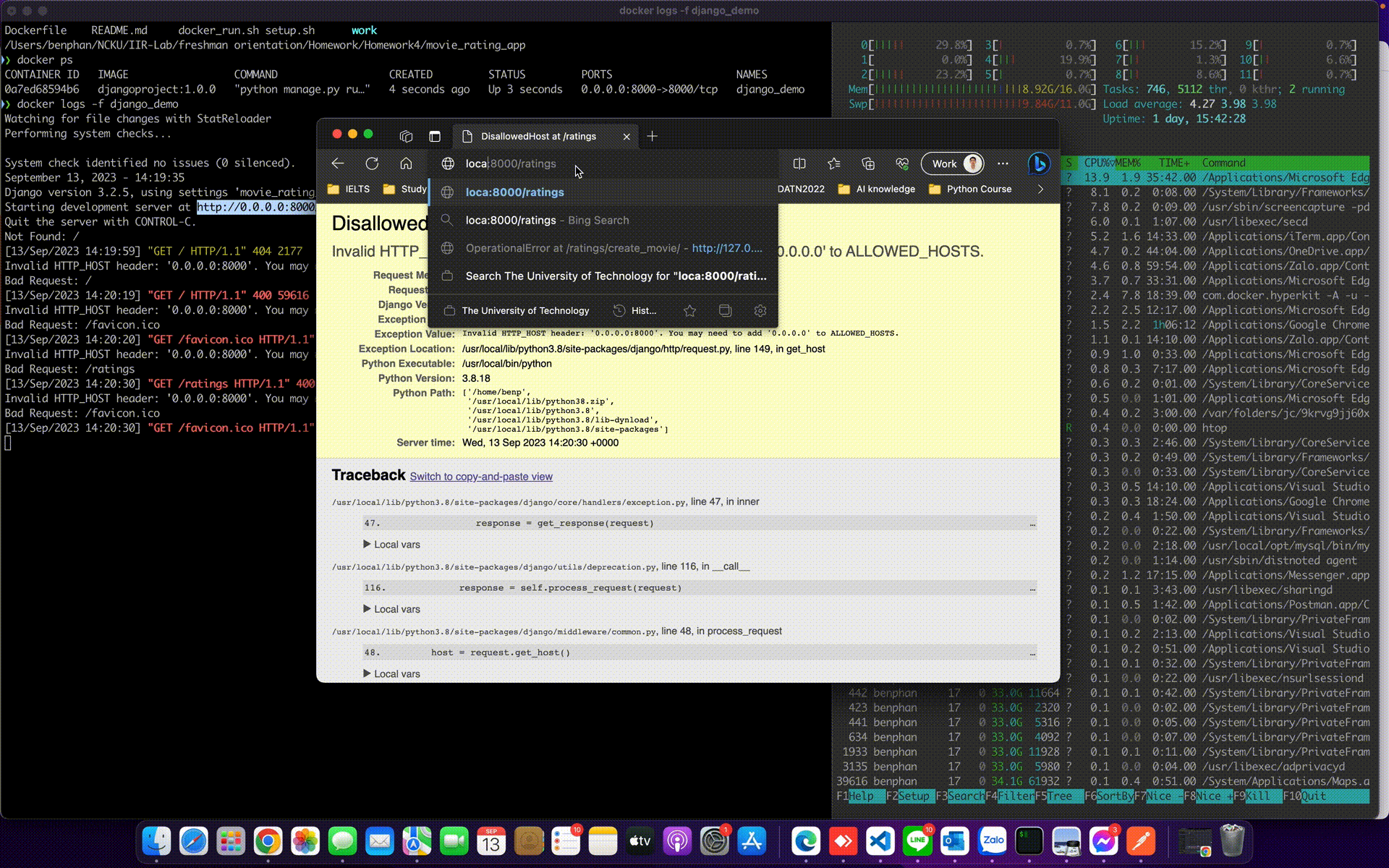Reload the page with the refresh icon
The image size is (1389, 868).
coord(372,163)
